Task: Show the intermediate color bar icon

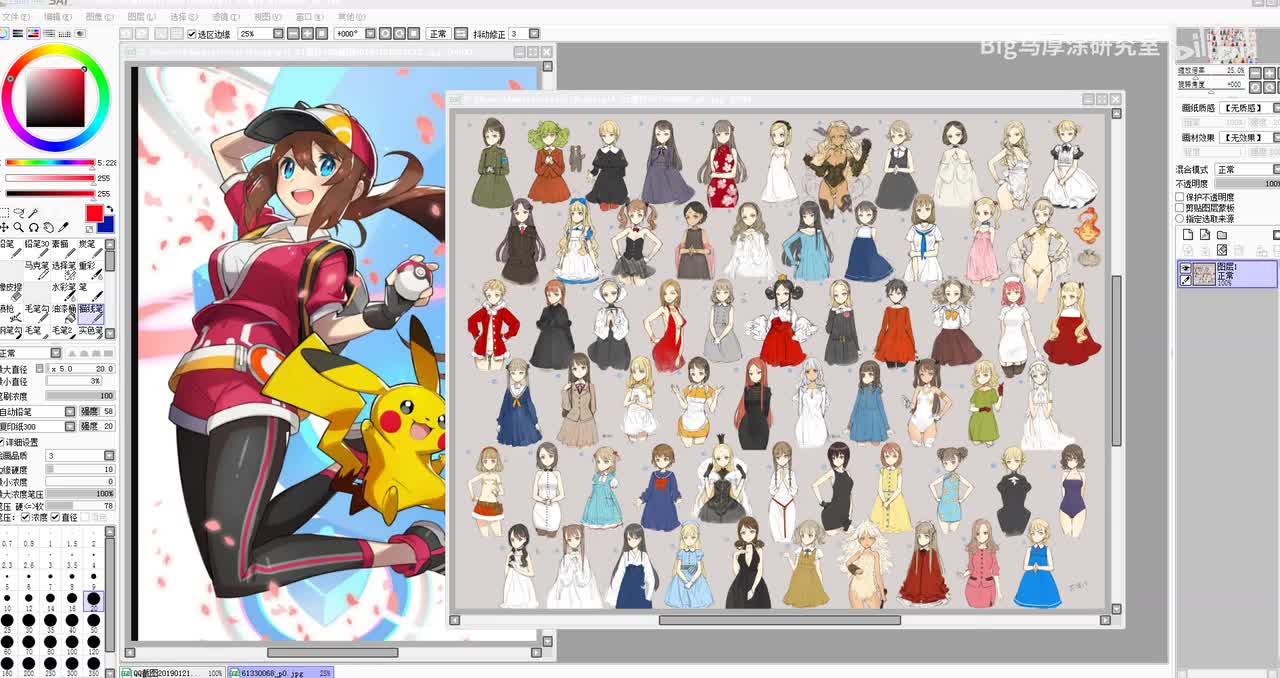Action: pos(49,33)
